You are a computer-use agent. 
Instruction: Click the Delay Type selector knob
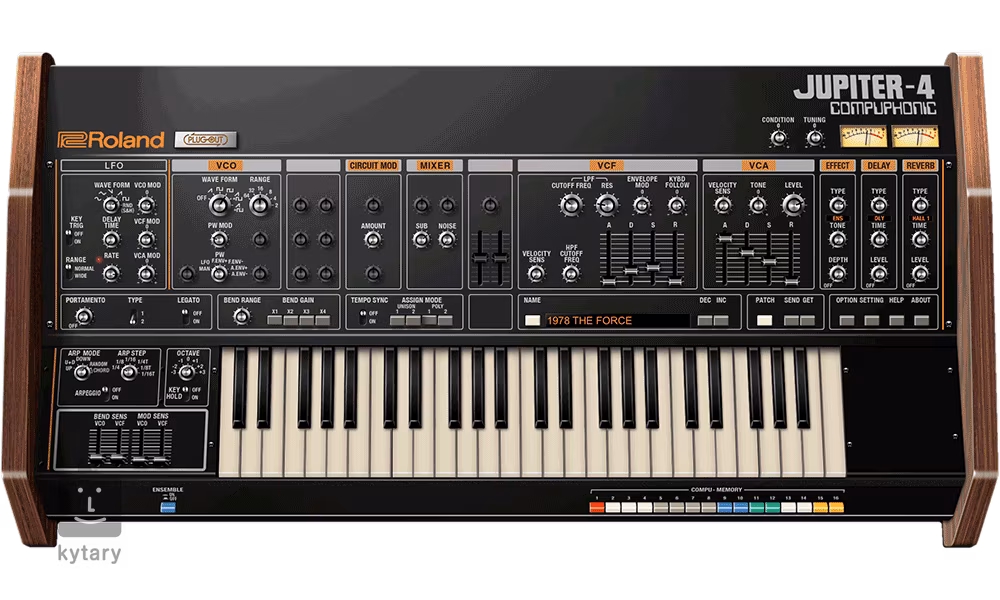(878, 206)
